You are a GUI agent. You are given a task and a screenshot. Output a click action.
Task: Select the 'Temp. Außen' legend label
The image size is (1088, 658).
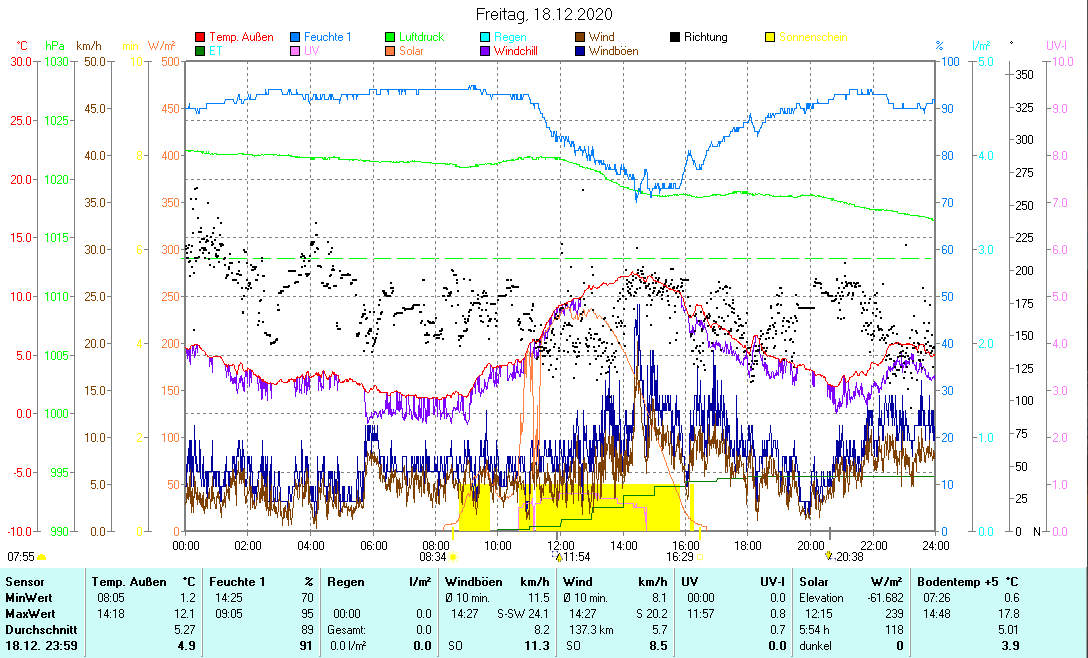pyautogui.click(x=241, y=37)
